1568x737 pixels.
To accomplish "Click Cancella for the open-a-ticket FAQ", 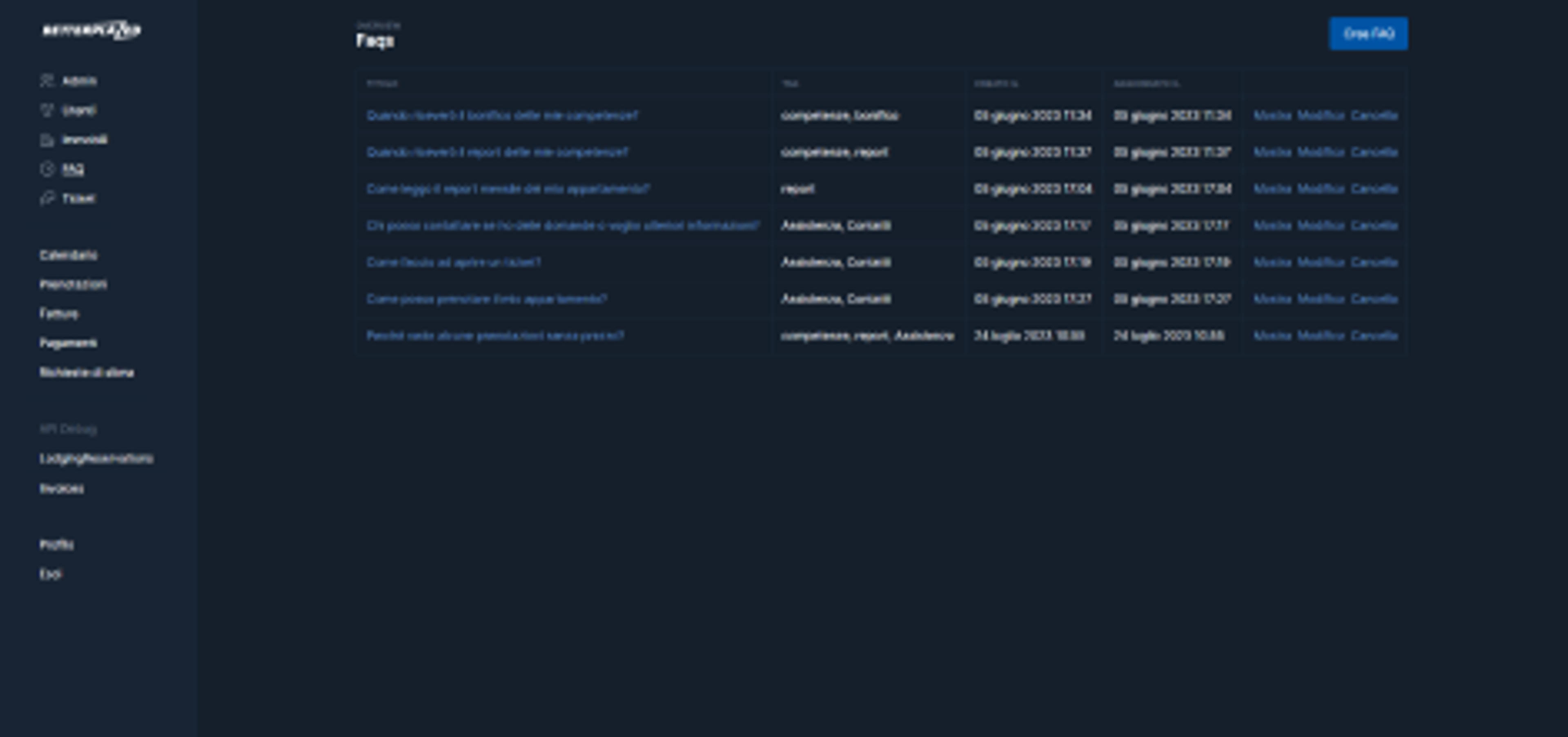I will 1374,262.
